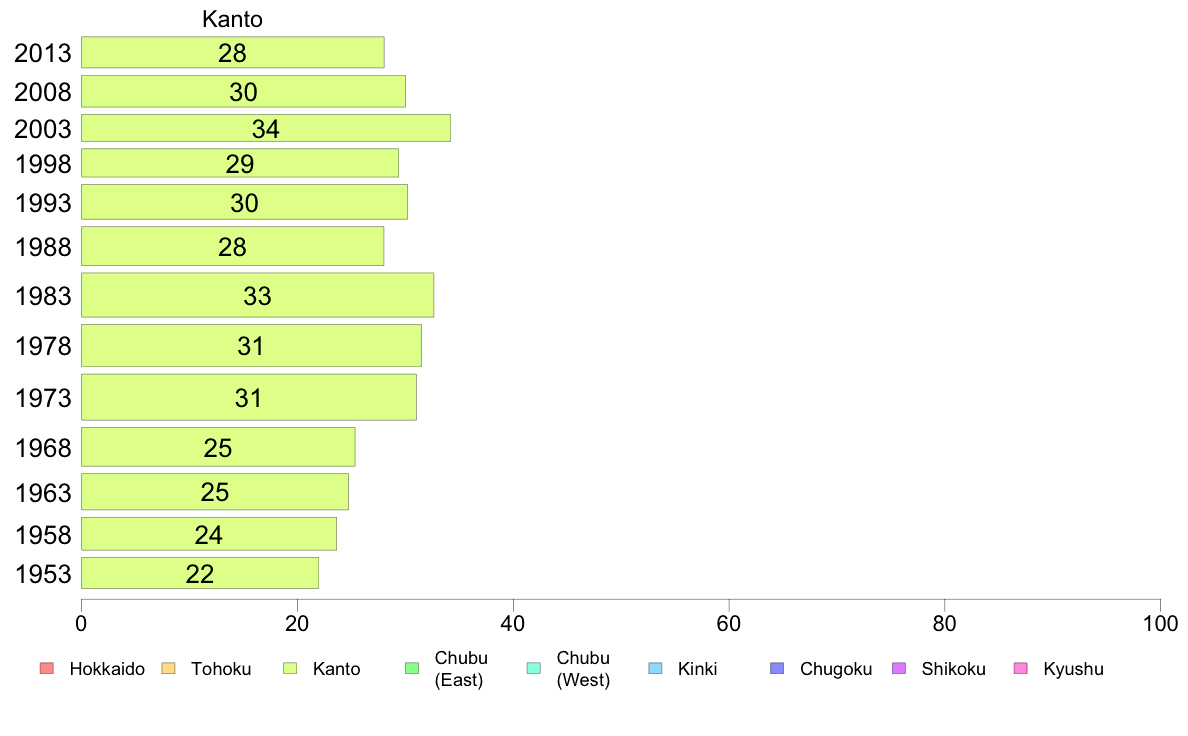Image resolution: width=1188 pixels, height=736 pixels.
Task: Select the 1983 bar showing 33
Action: coord(258,295)
